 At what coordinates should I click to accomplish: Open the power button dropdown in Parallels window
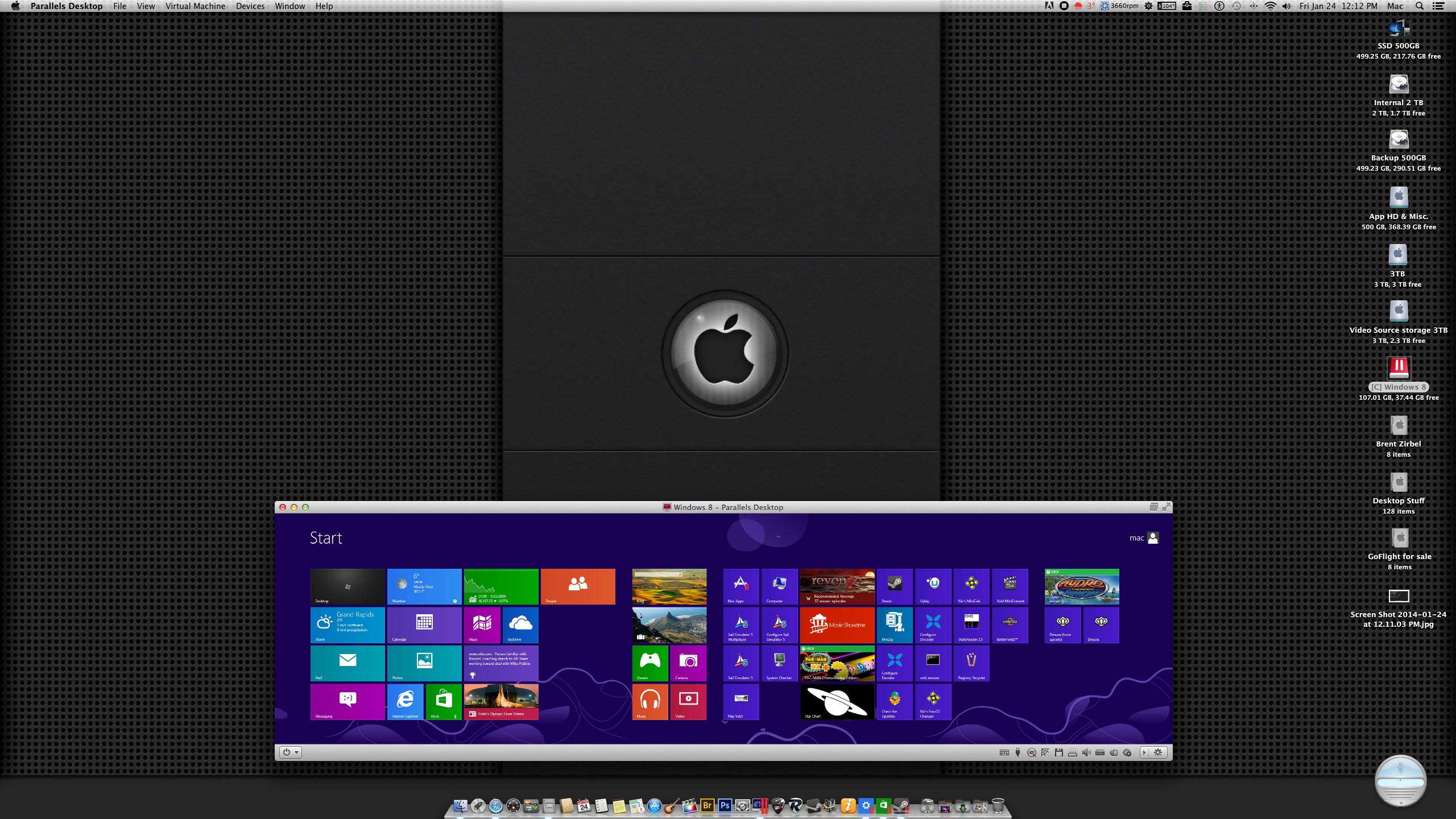[x=291, y=752]
